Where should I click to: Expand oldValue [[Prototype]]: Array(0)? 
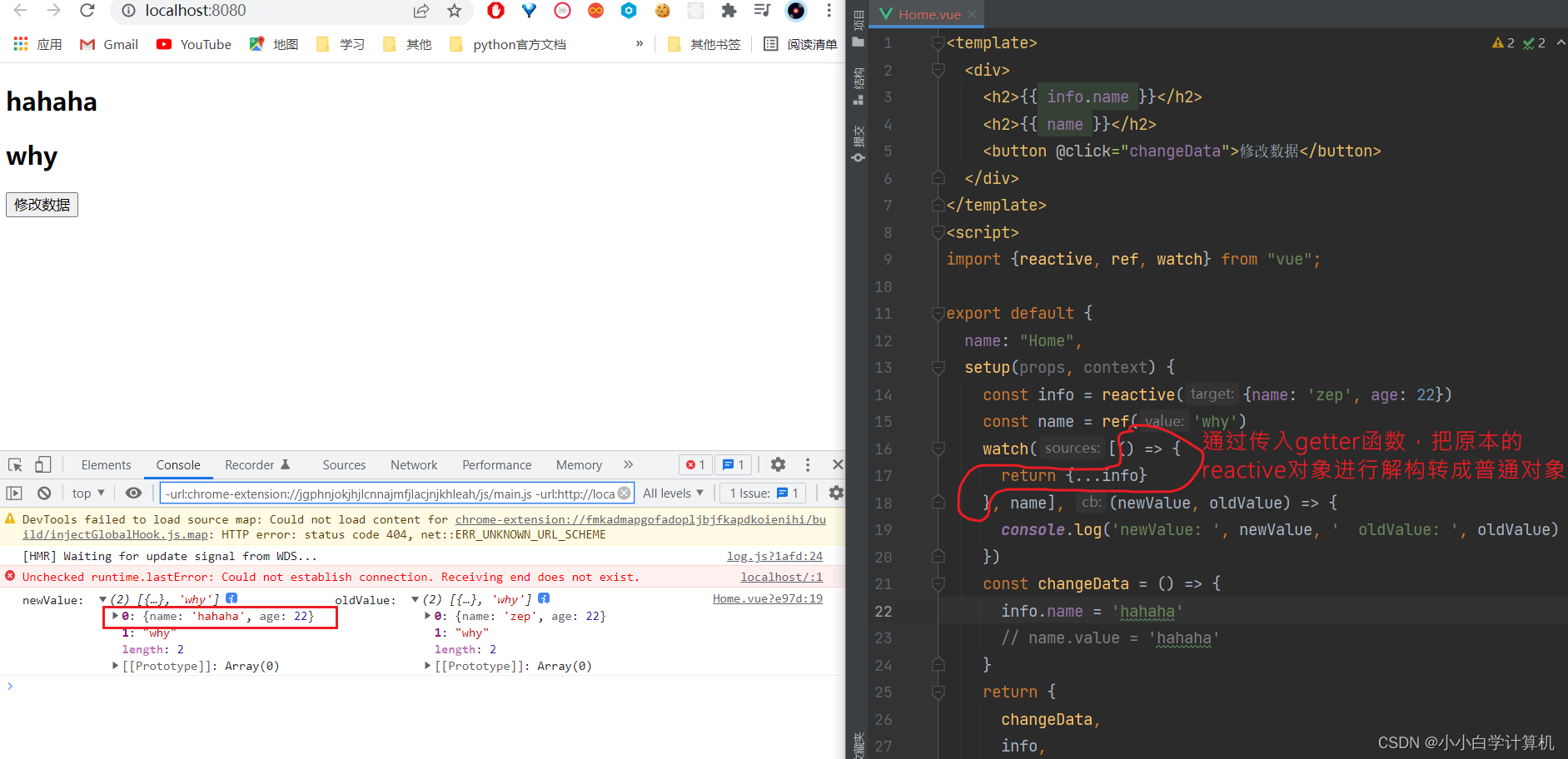427,666
